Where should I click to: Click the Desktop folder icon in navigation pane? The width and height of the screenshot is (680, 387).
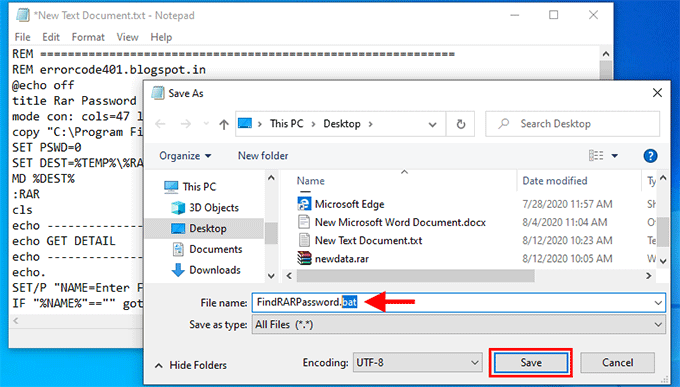click(x=178, y=229)
